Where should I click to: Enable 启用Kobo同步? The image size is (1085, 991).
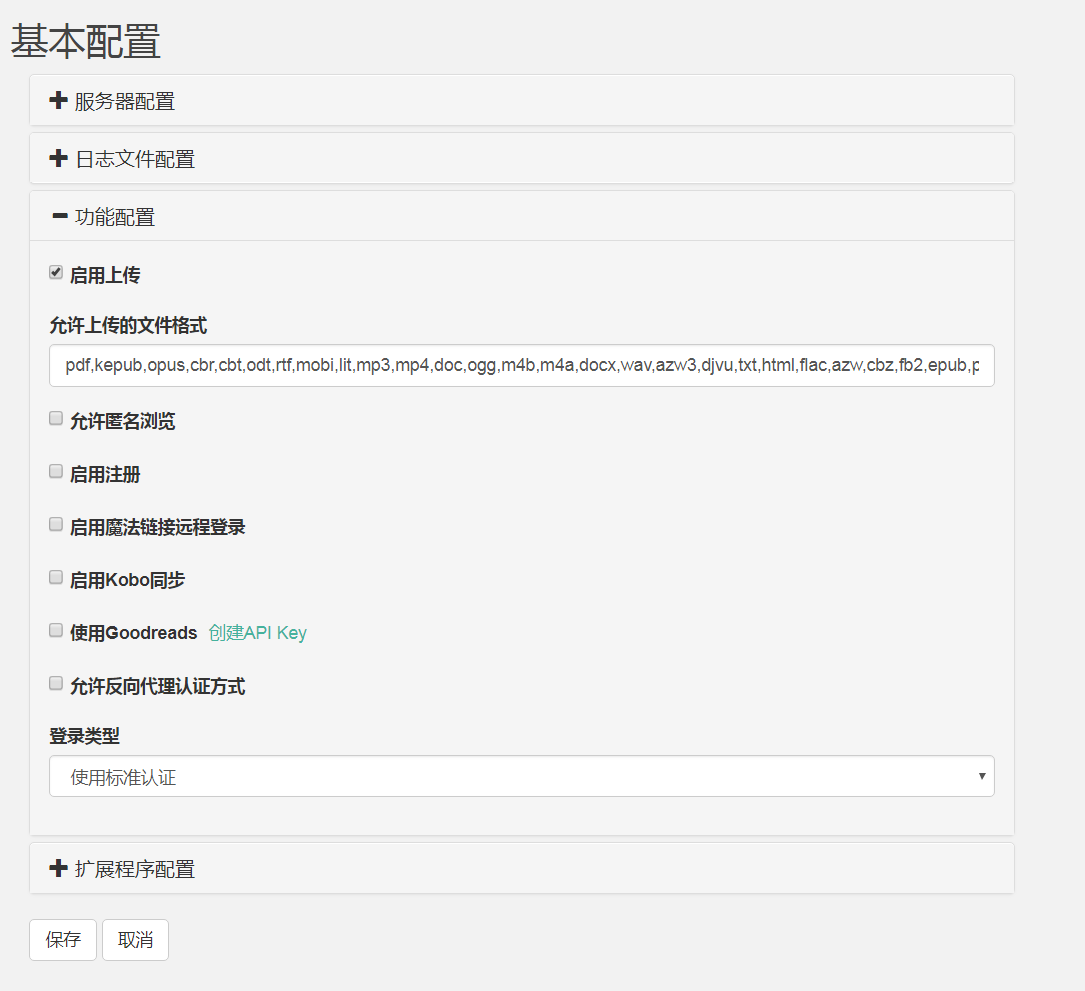(x=55, y=576)
